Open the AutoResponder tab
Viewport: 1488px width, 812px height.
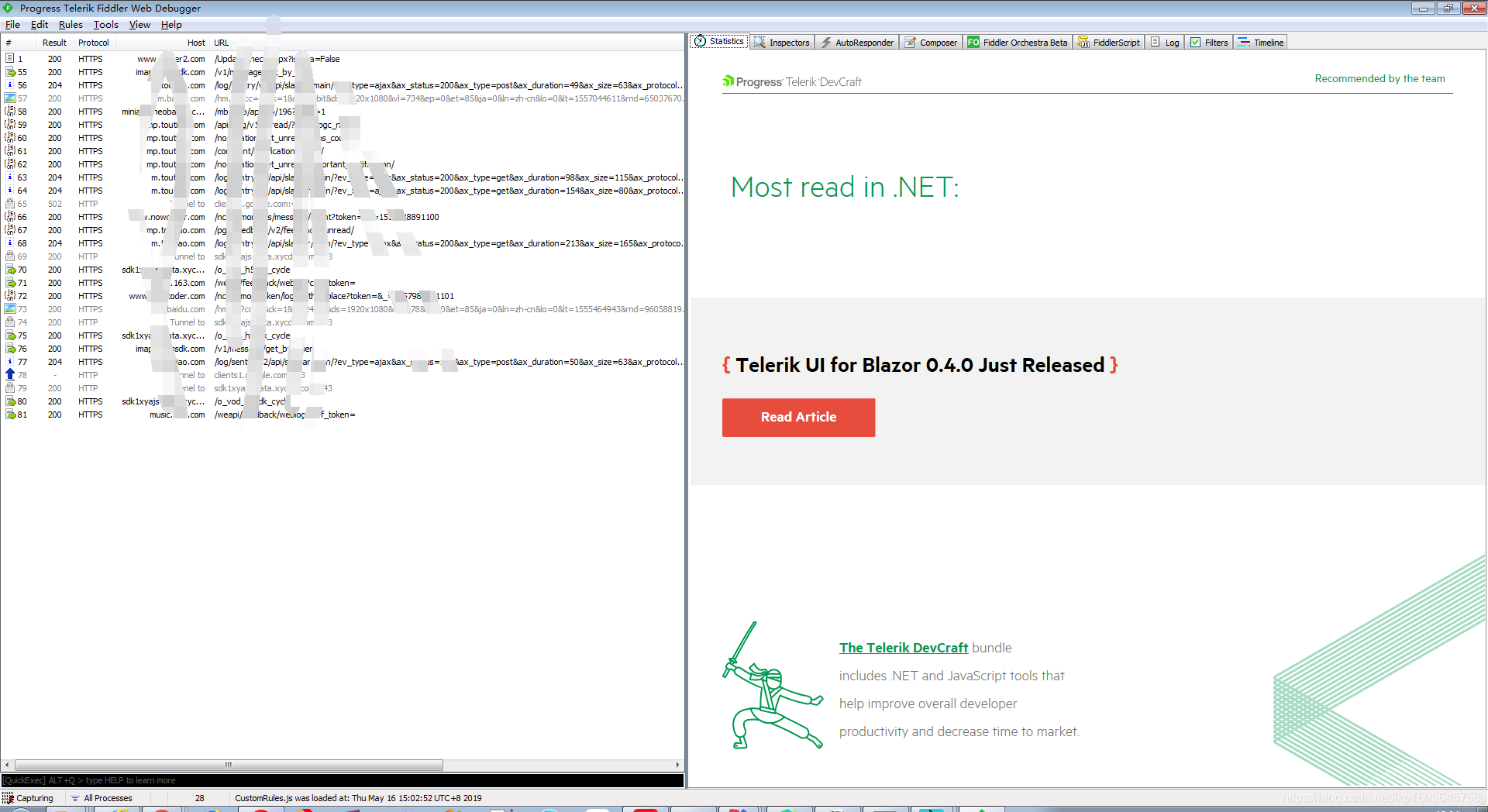coord(857,43)
